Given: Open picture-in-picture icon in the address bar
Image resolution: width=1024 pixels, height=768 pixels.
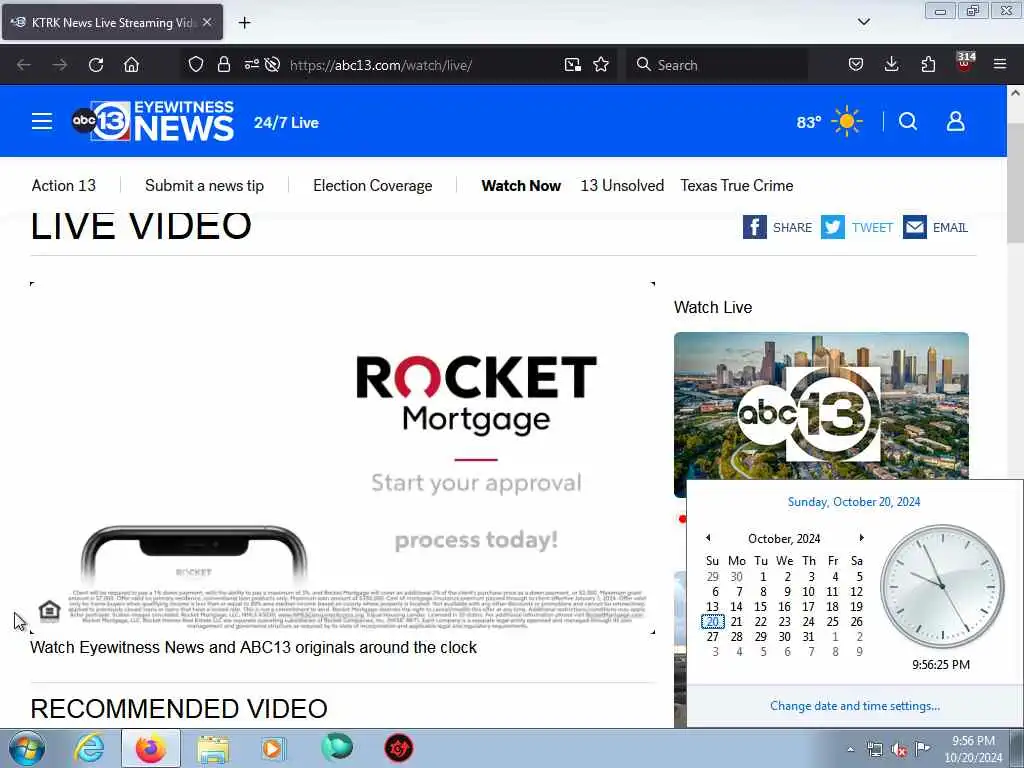Looking at the screenshot, I should tap(573, 65).
